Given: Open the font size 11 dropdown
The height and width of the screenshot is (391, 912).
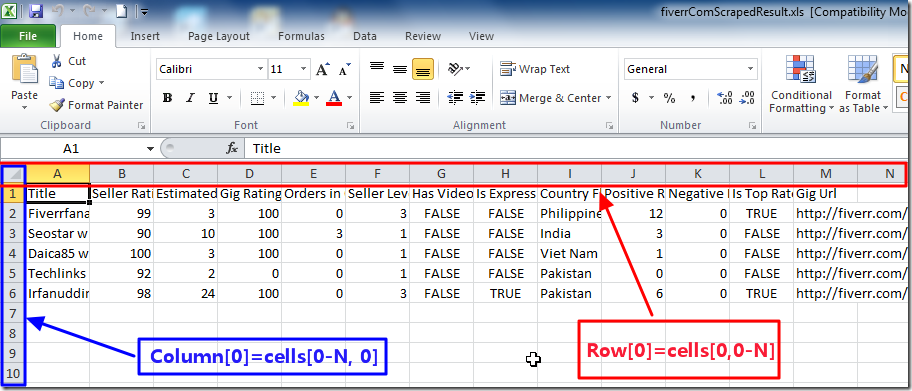Looking at the screenshot, I should coord(304,69).
